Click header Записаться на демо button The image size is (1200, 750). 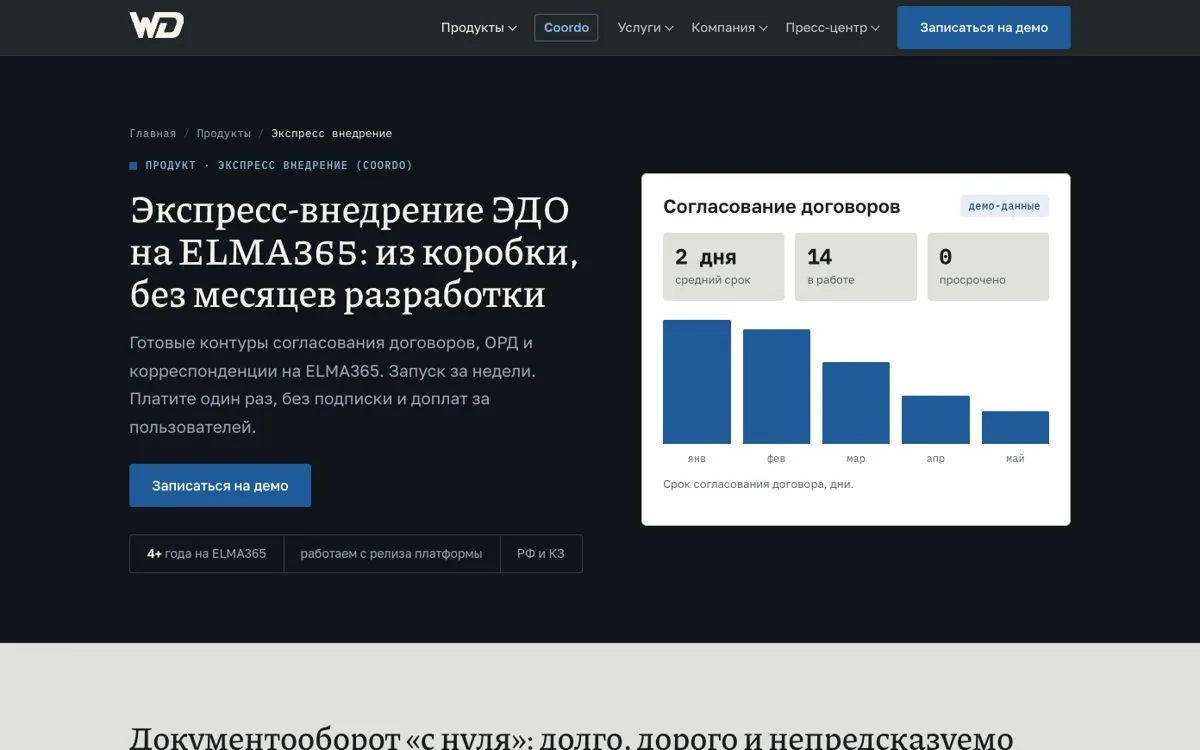click(x=984, y=28)
